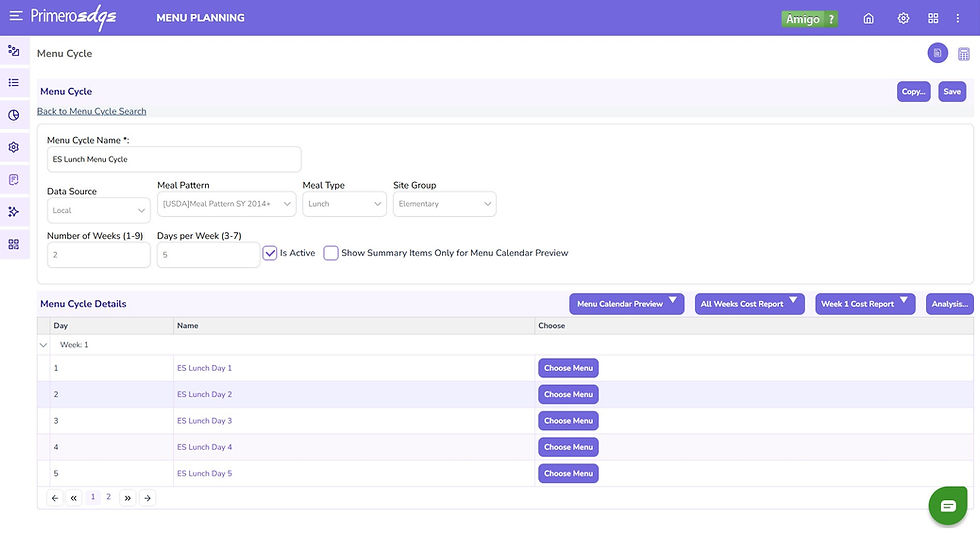
Task: Open the hamburger navigation menu
Action: [16, 16]
